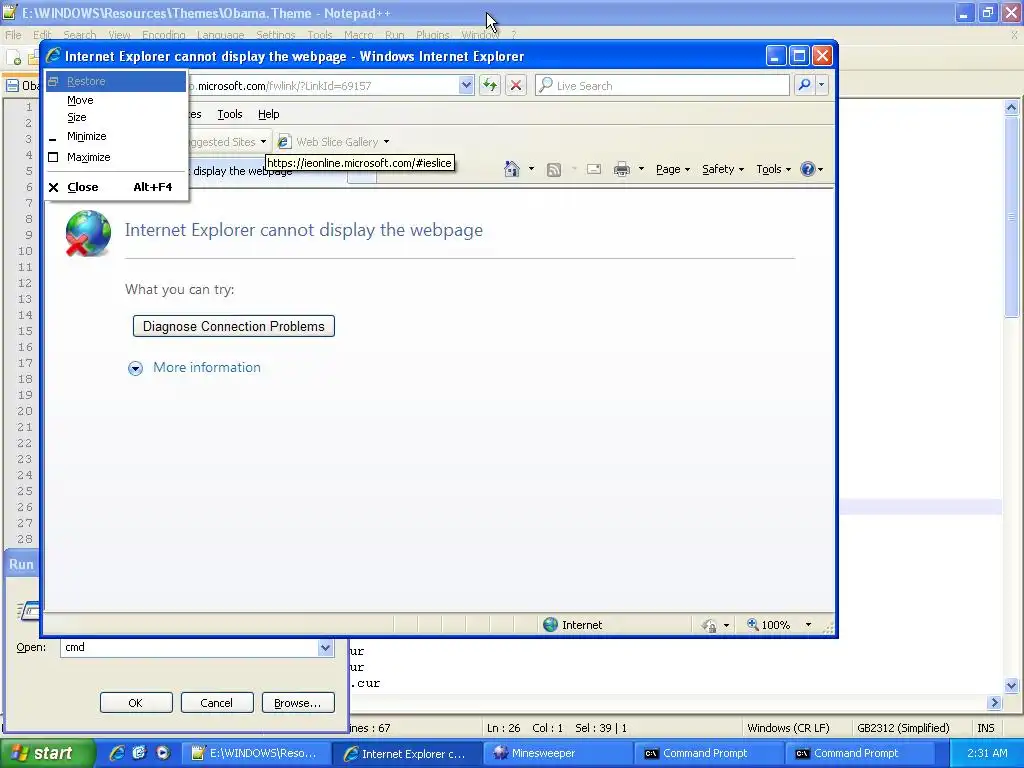Click the New file icon in Notepad++ toolbar
This screenshot has height=768, width=1024.
tap(14, 58)
